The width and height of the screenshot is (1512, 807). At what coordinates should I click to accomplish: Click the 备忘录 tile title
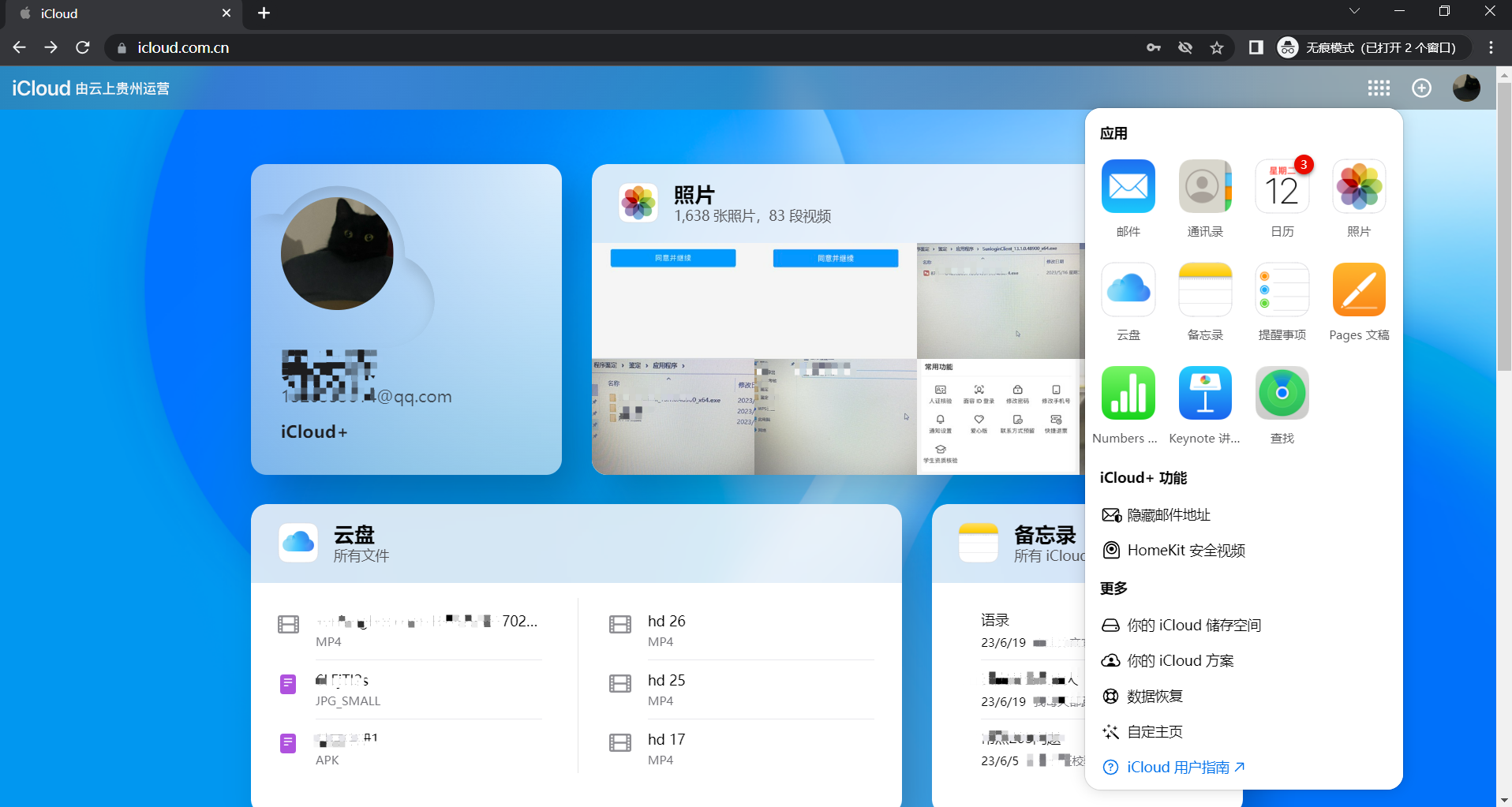point(1045,535)
